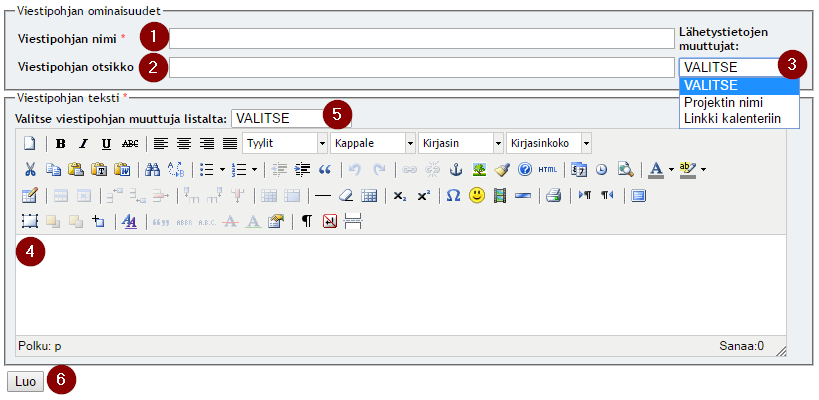
Task: Click the New document icon
Action: click(29, 143)
